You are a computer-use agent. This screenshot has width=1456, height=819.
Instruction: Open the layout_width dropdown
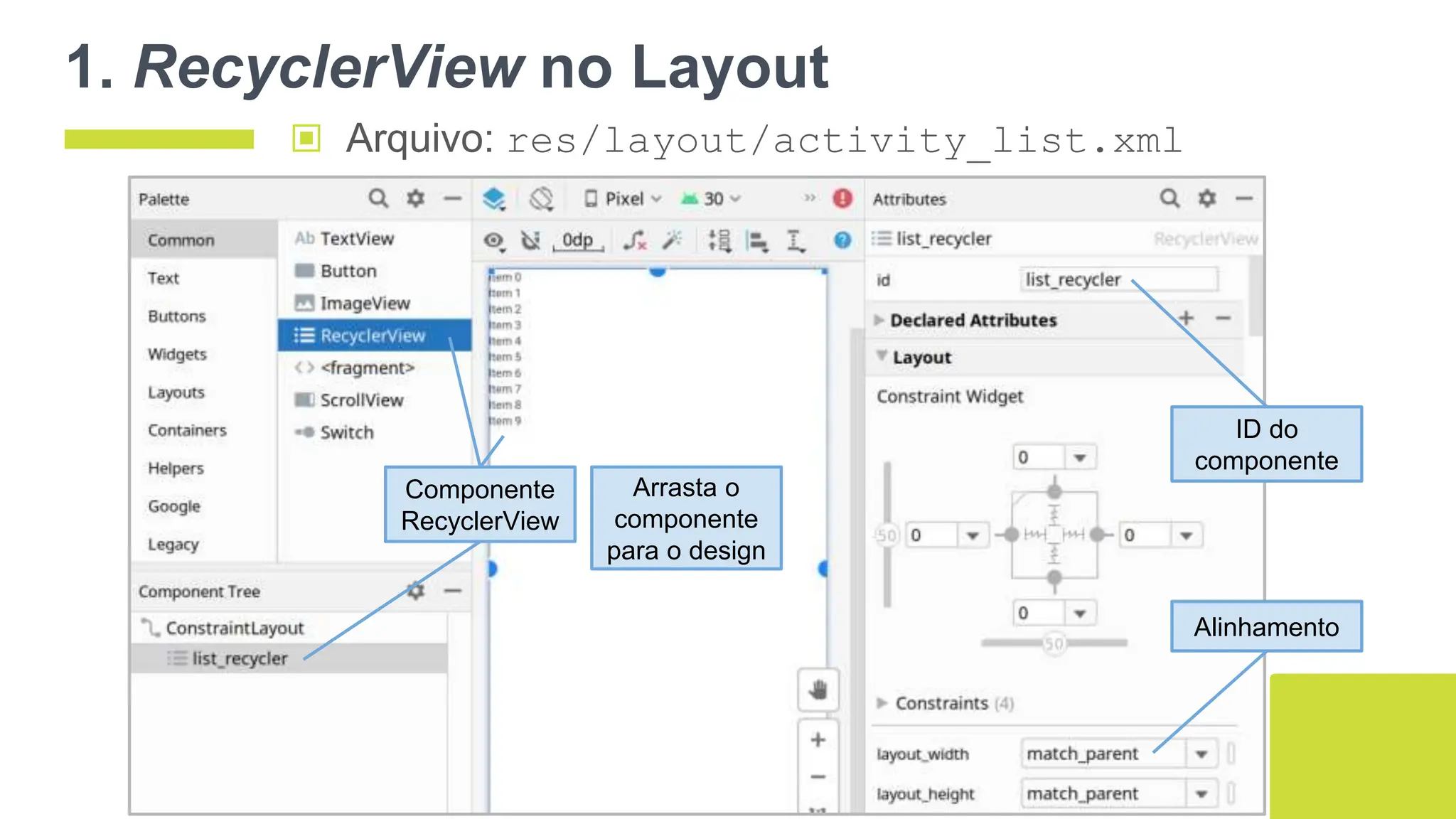(1201, 754)
